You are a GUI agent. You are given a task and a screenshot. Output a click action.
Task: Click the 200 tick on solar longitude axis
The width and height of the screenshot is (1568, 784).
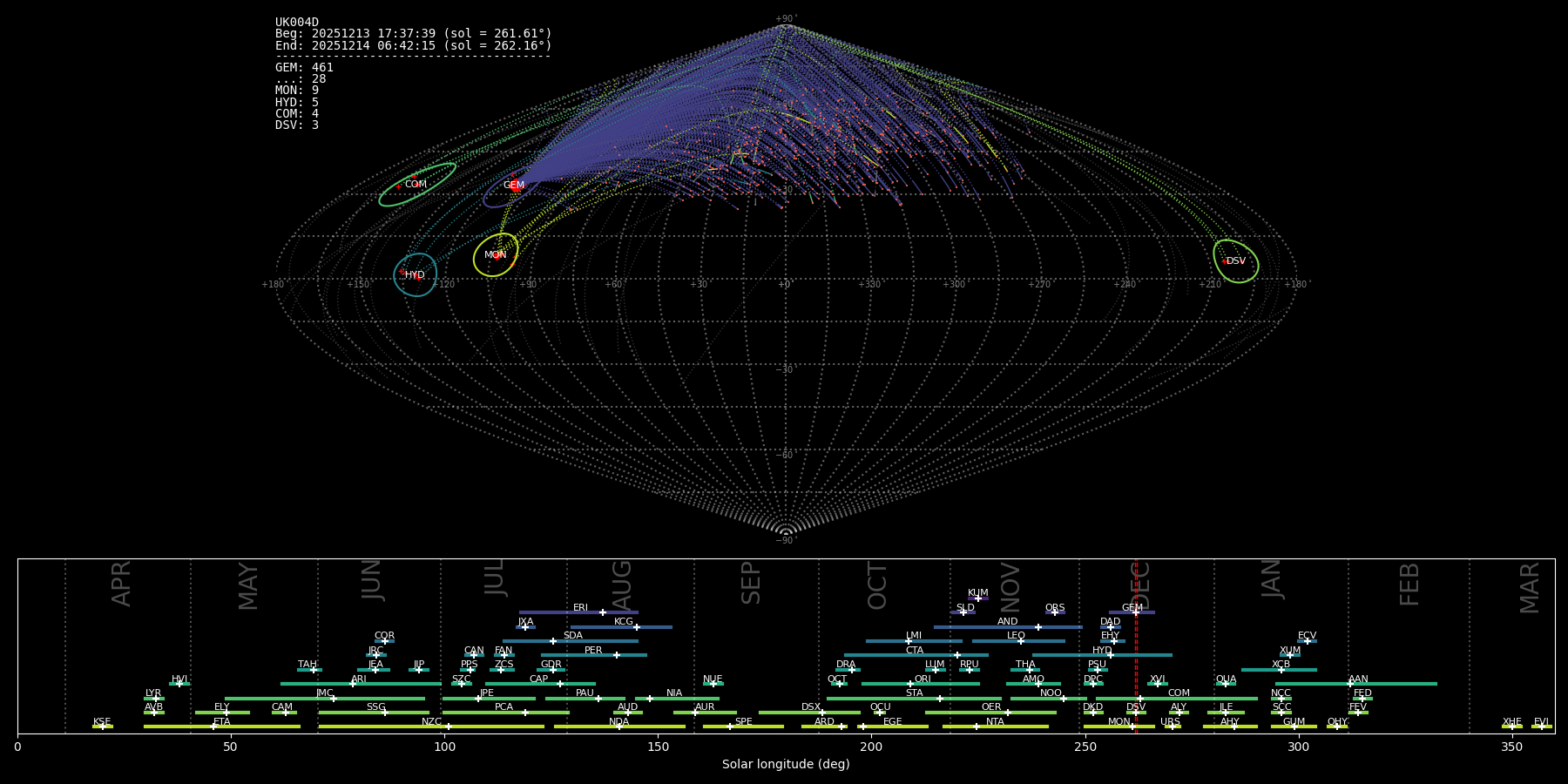(871, 747)
